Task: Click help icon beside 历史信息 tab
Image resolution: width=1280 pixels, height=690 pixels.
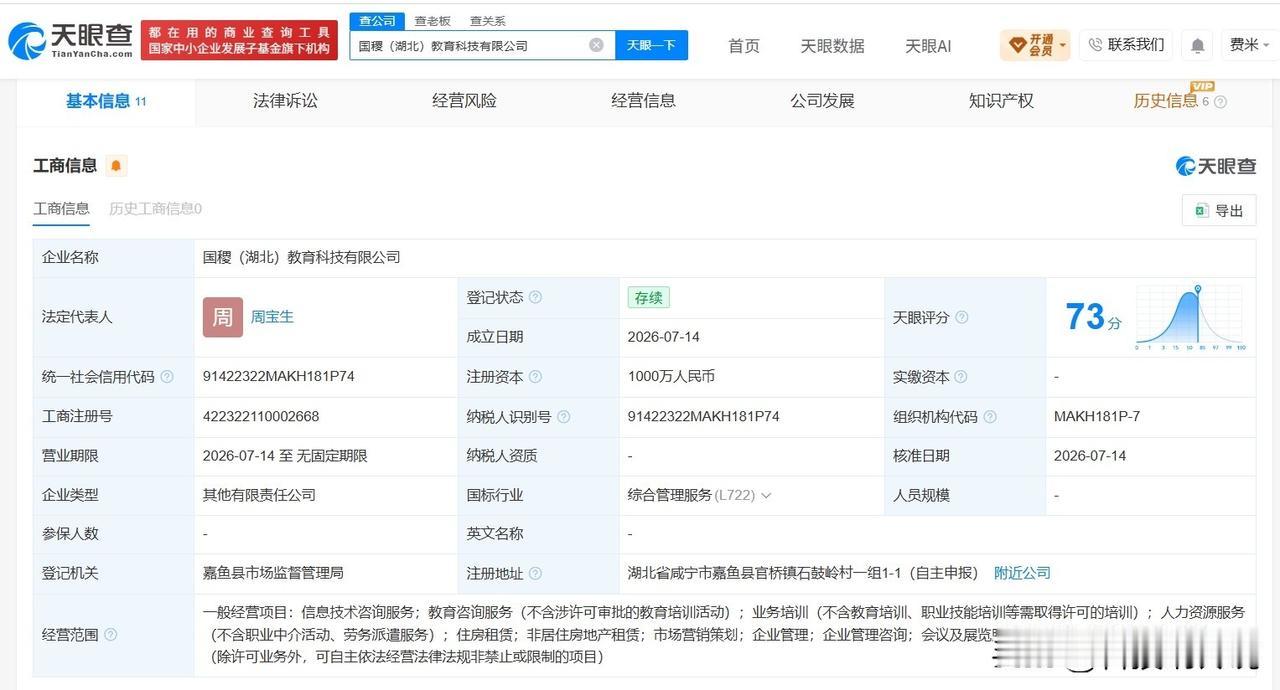Action: click(x=1220, y=102)
